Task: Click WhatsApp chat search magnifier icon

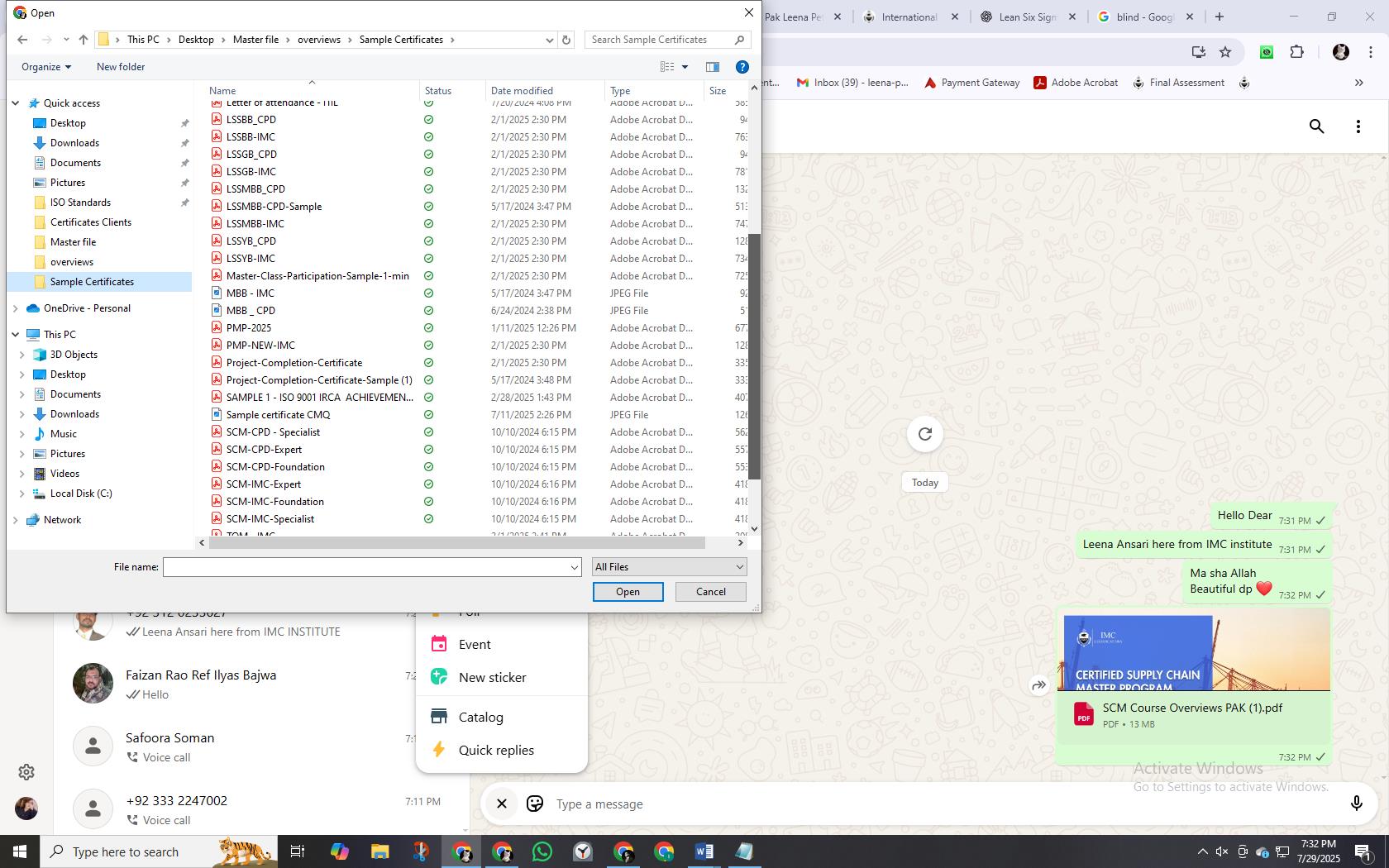Action: [1317, 126]
